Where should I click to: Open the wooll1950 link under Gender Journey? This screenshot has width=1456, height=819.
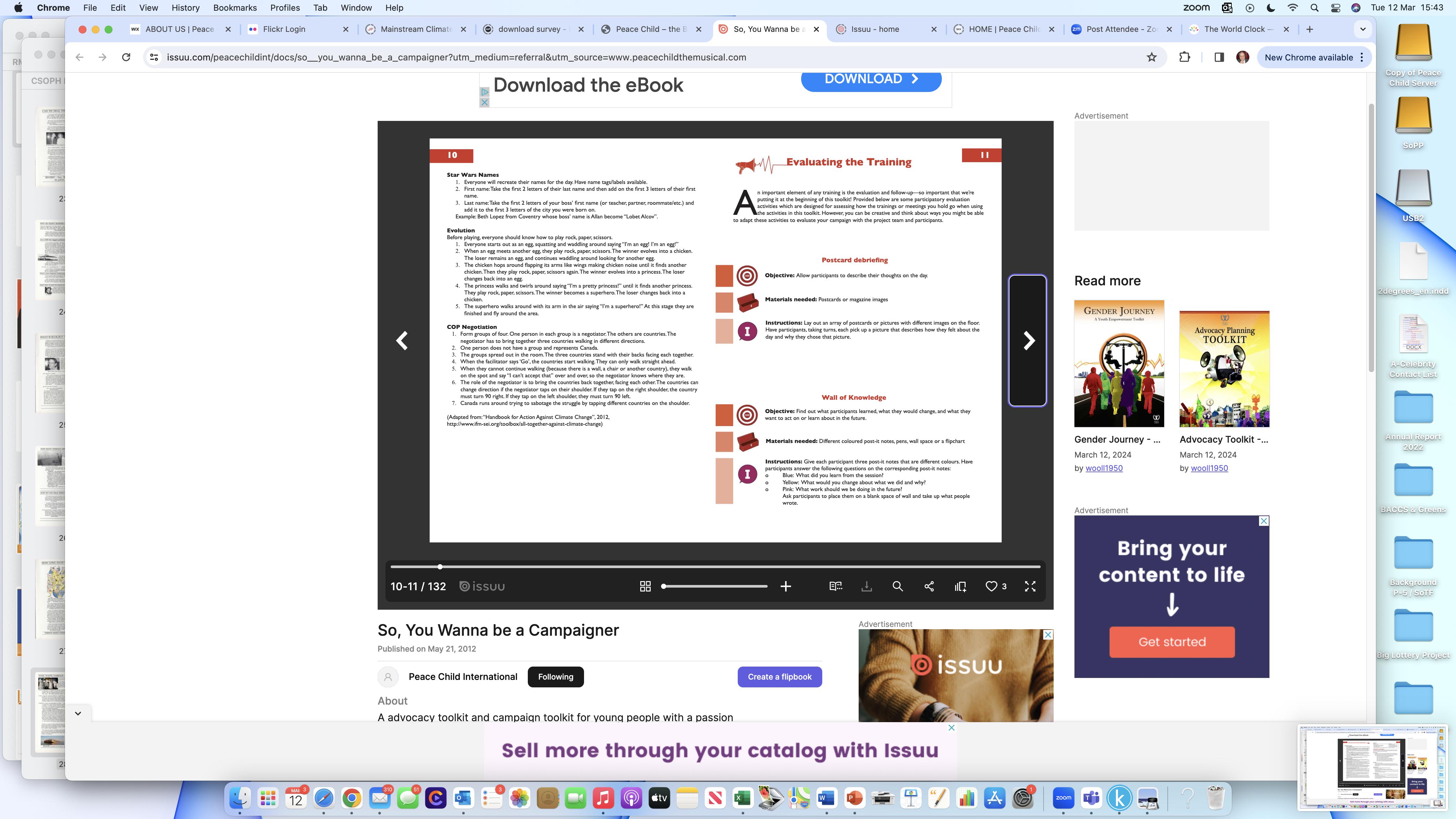(1104, 468)
